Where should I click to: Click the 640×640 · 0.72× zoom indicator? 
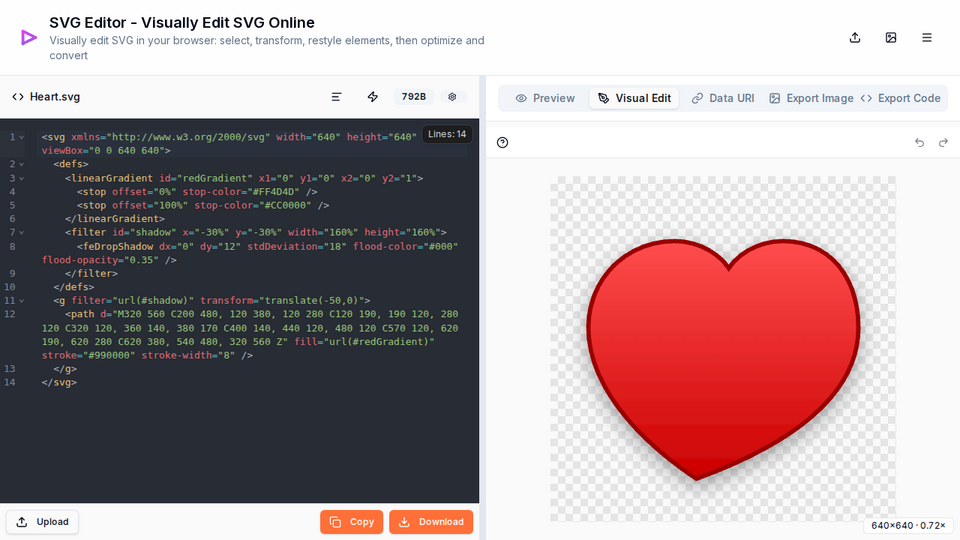(x=909, y=525)
